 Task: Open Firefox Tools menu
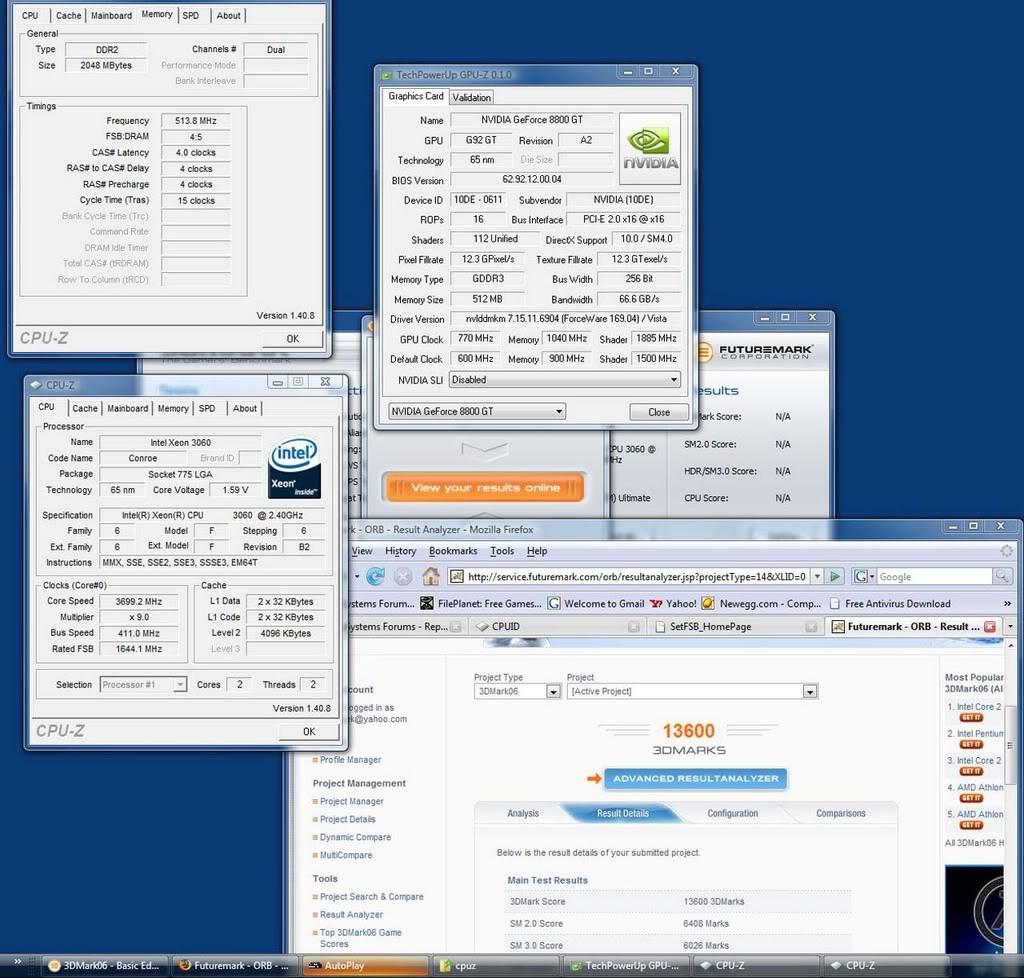pos(502,551)
